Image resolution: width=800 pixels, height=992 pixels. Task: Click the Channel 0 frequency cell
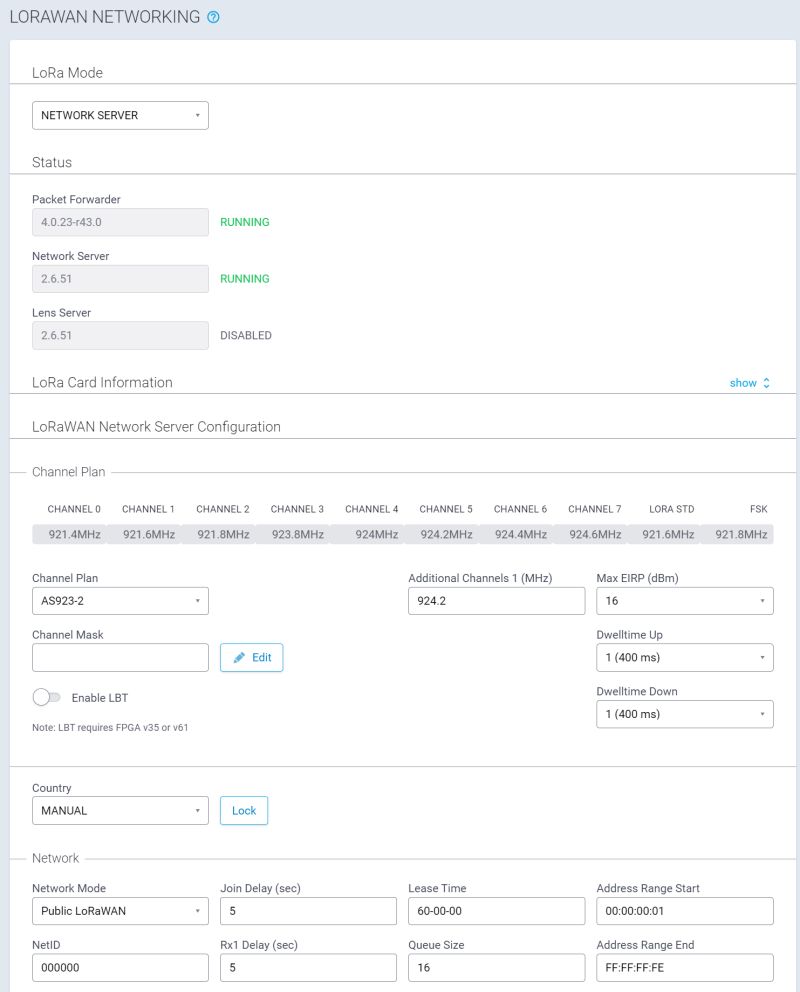[x=73, y=534]
